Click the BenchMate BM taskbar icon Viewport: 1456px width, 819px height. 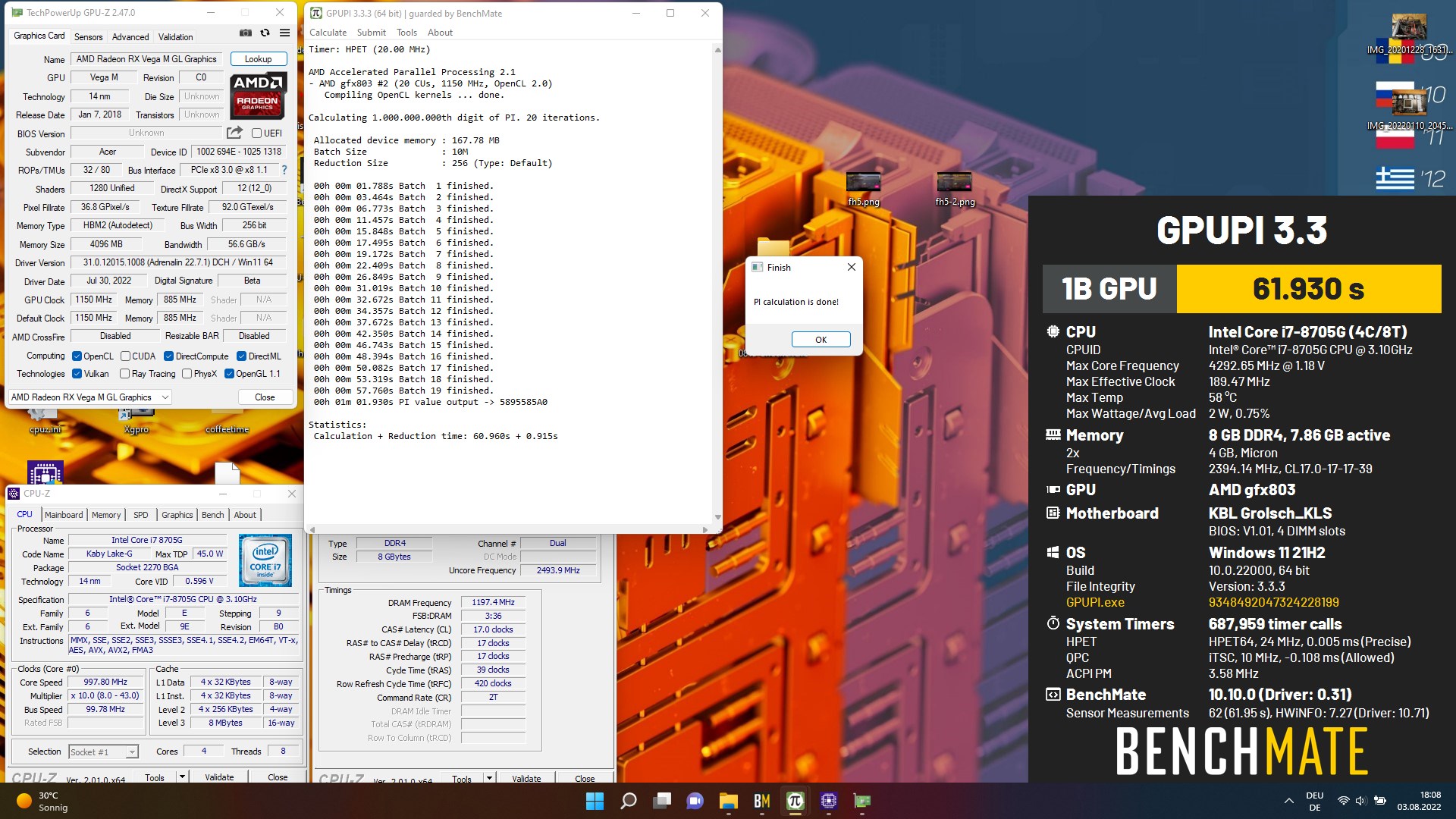tap(761, 801)
